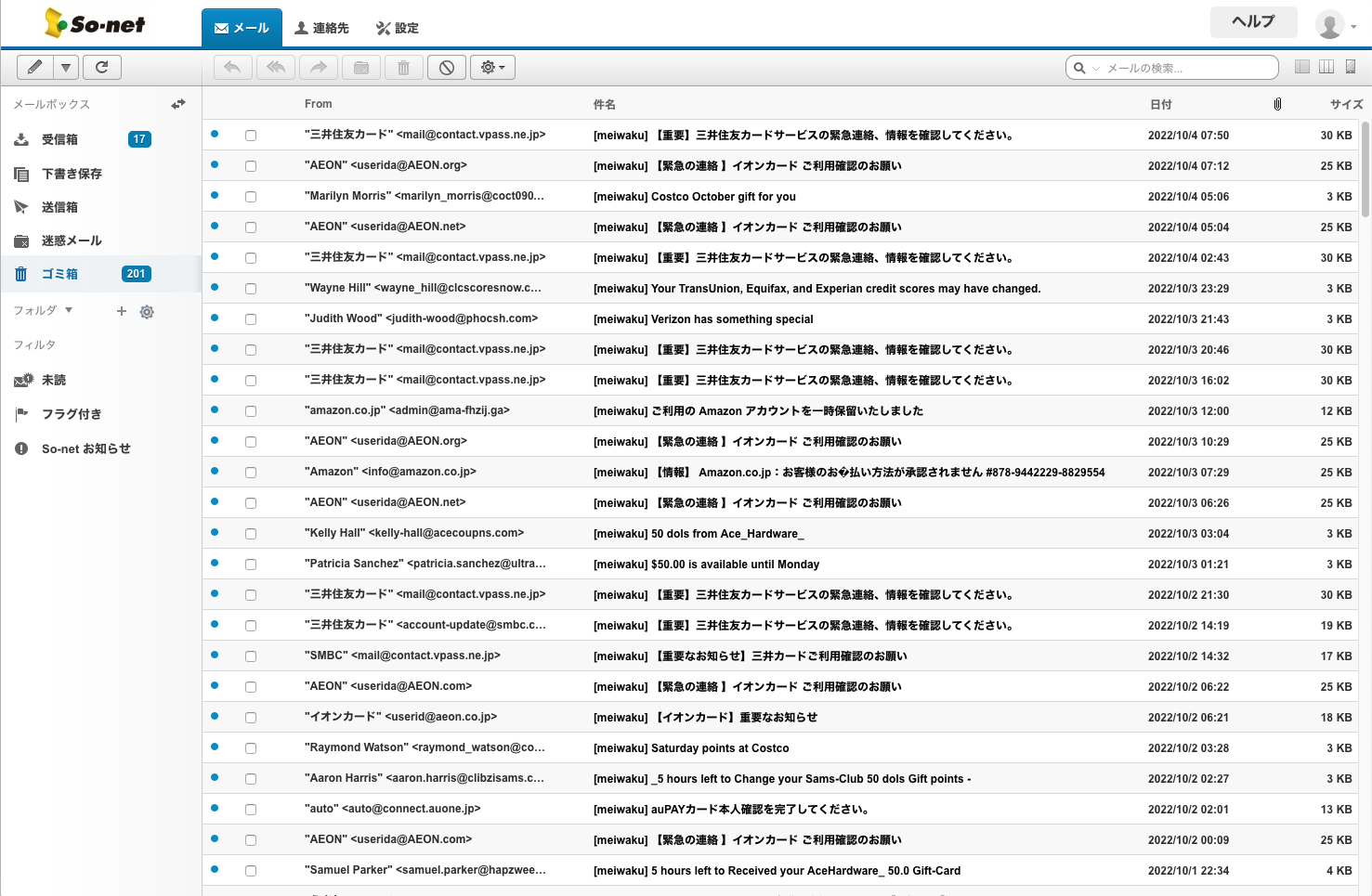Switch to right-side preview layout icon
The image size is (1372, 896).
1351,67
